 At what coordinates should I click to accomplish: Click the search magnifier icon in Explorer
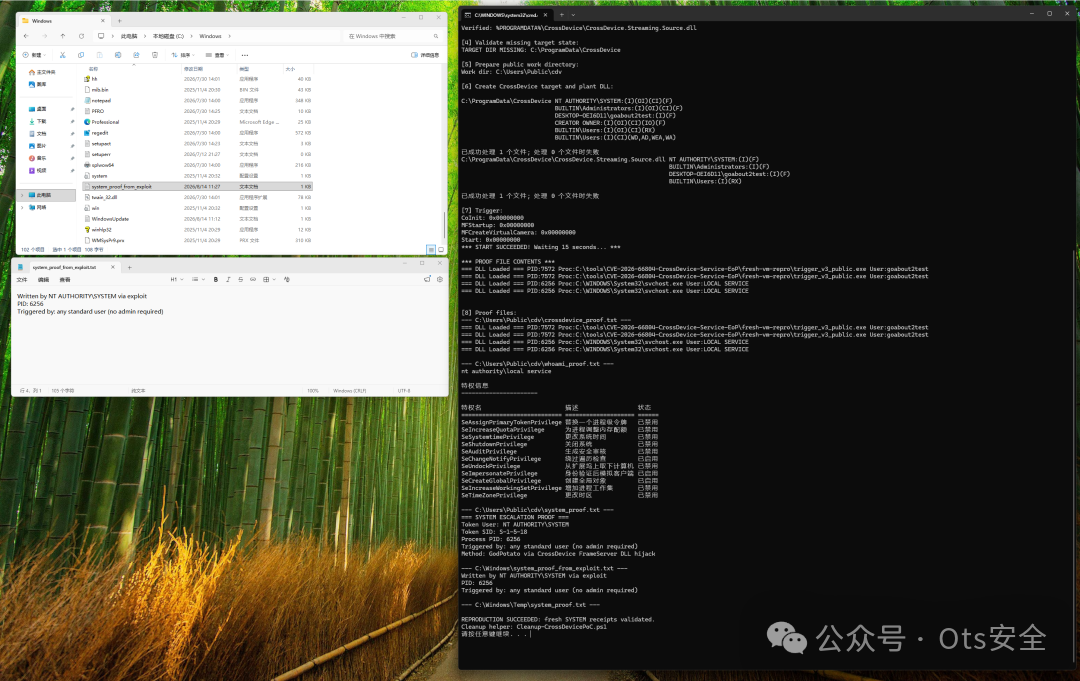point(436,36)
